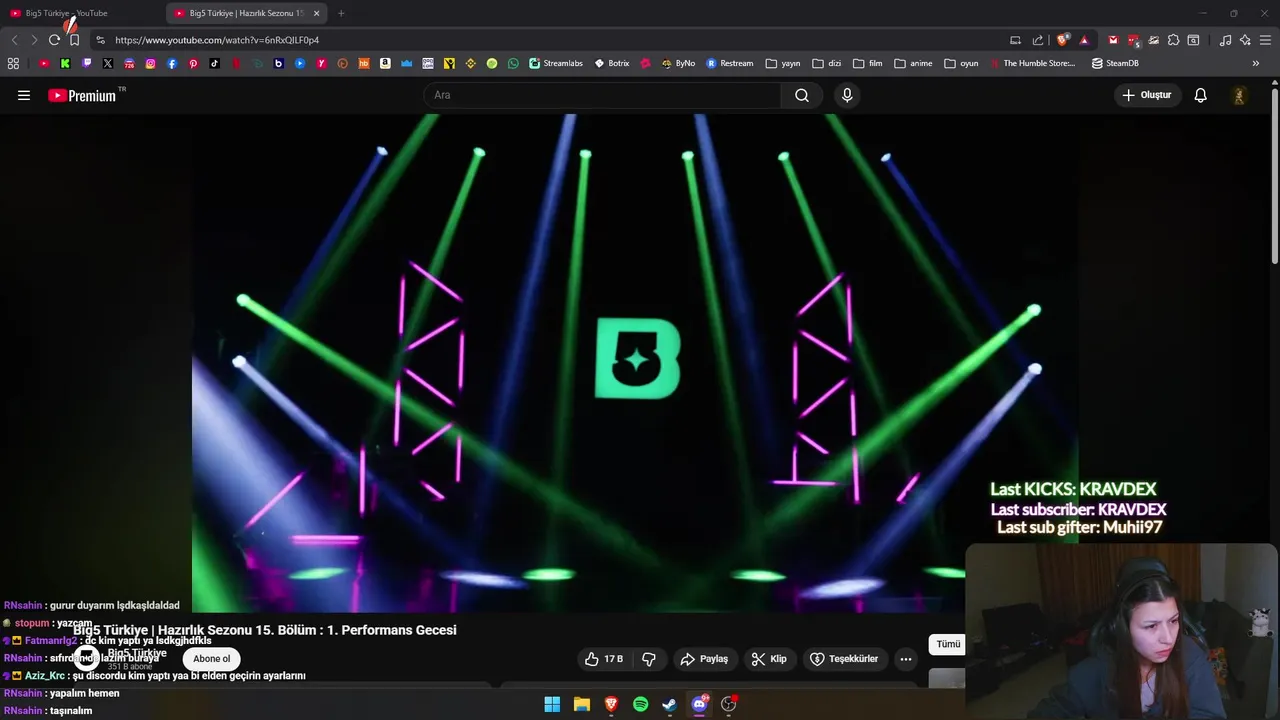Viewport: 1280px width, 720px height.
Task: Open the browser extensions puzzle icon
Action: (x=1173, y=40)
